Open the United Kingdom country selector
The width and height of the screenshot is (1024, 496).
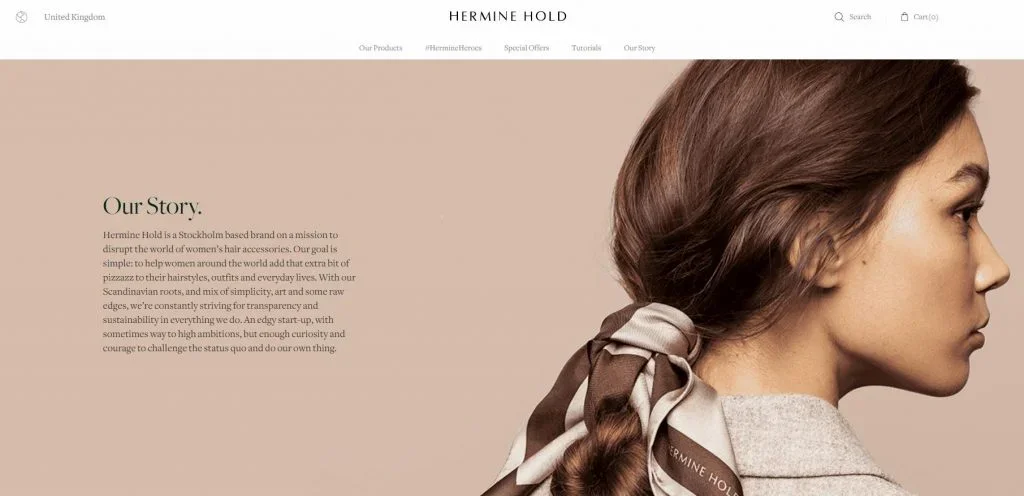pos(74,17)
